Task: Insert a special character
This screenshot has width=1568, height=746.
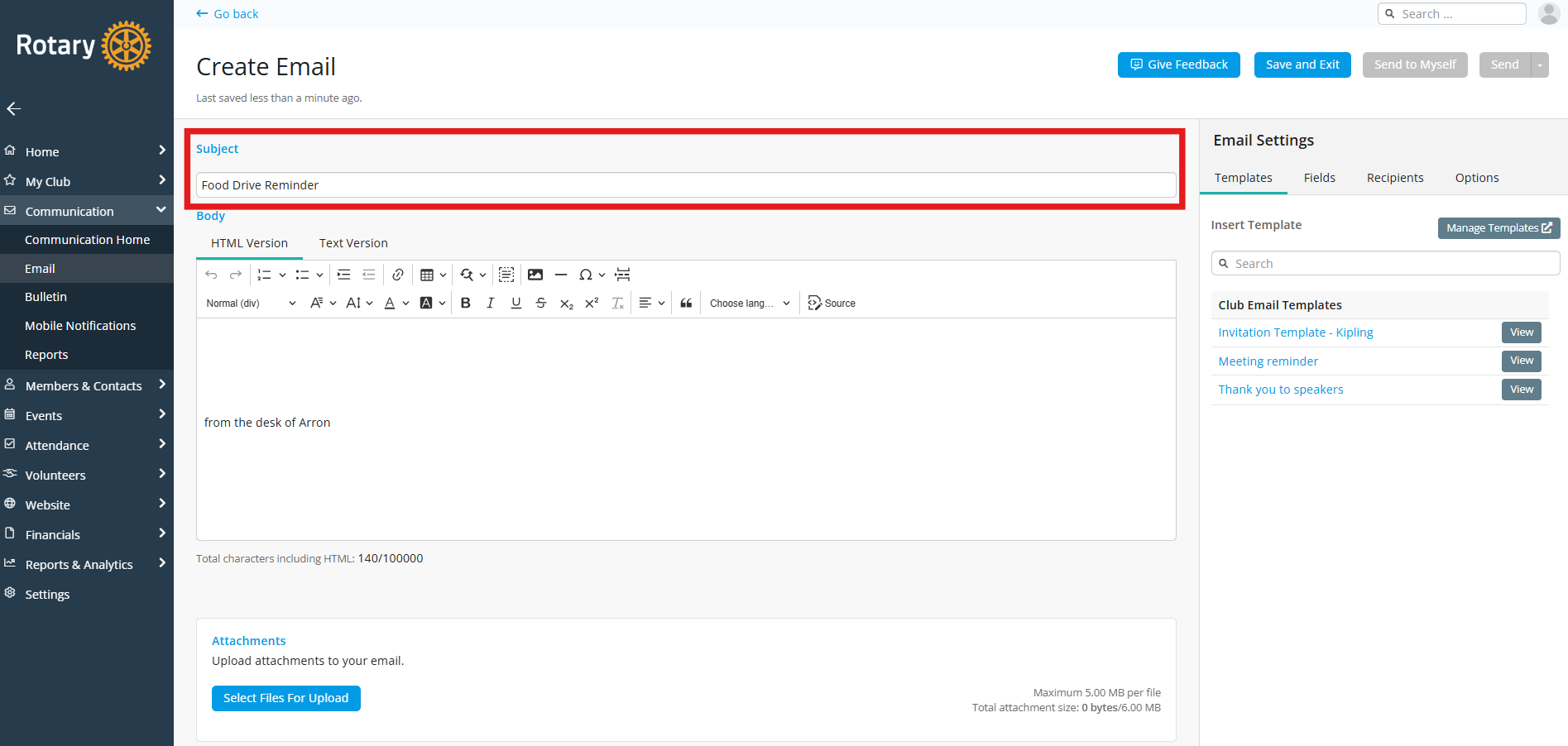Action: coord(587,274)
